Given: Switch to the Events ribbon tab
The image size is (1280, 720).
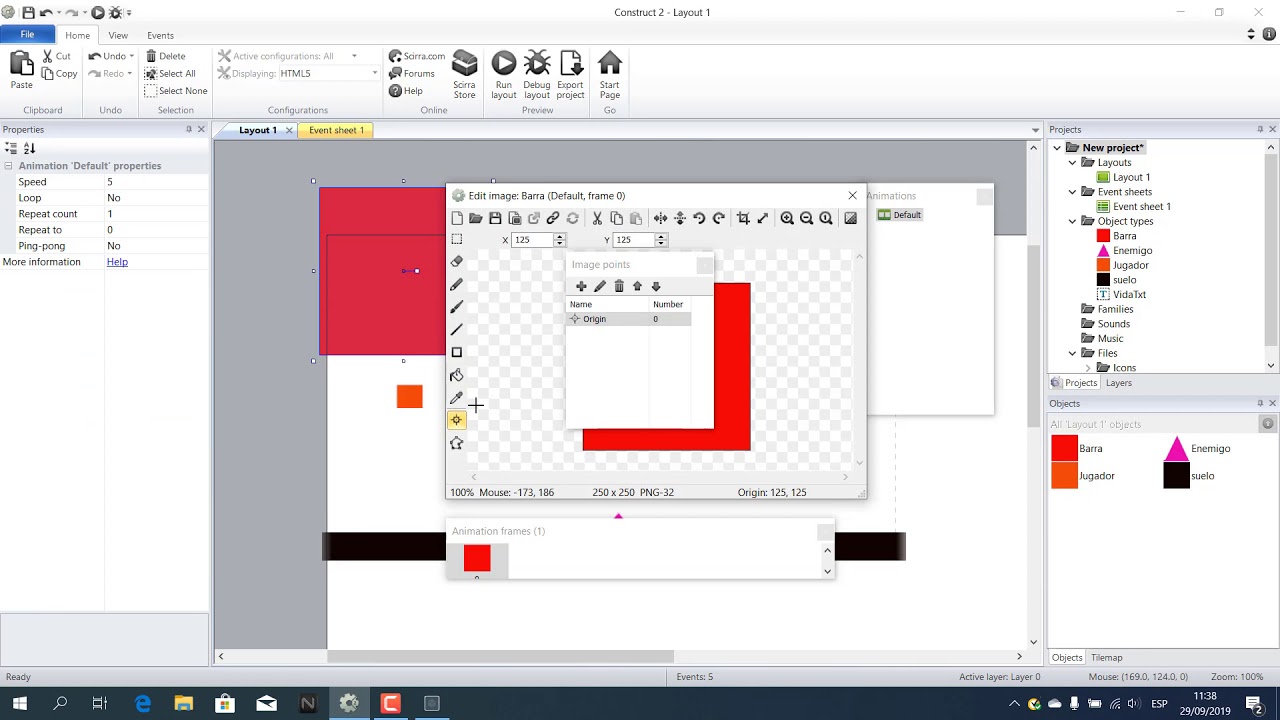Looking at the screenshot, I should click(160, 36).
